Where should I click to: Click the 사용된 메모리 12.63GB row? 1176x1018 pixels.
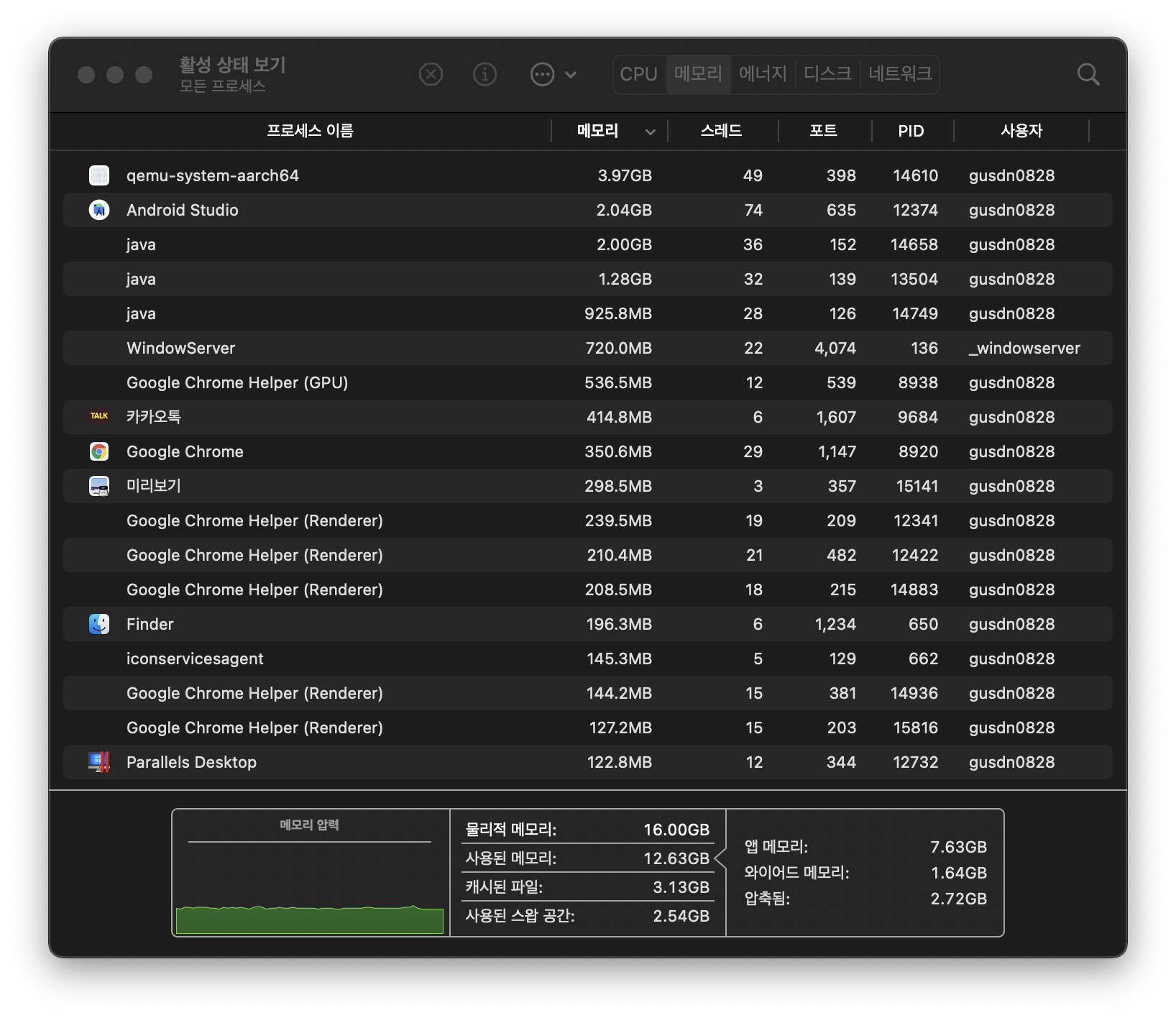pos(588,858)
